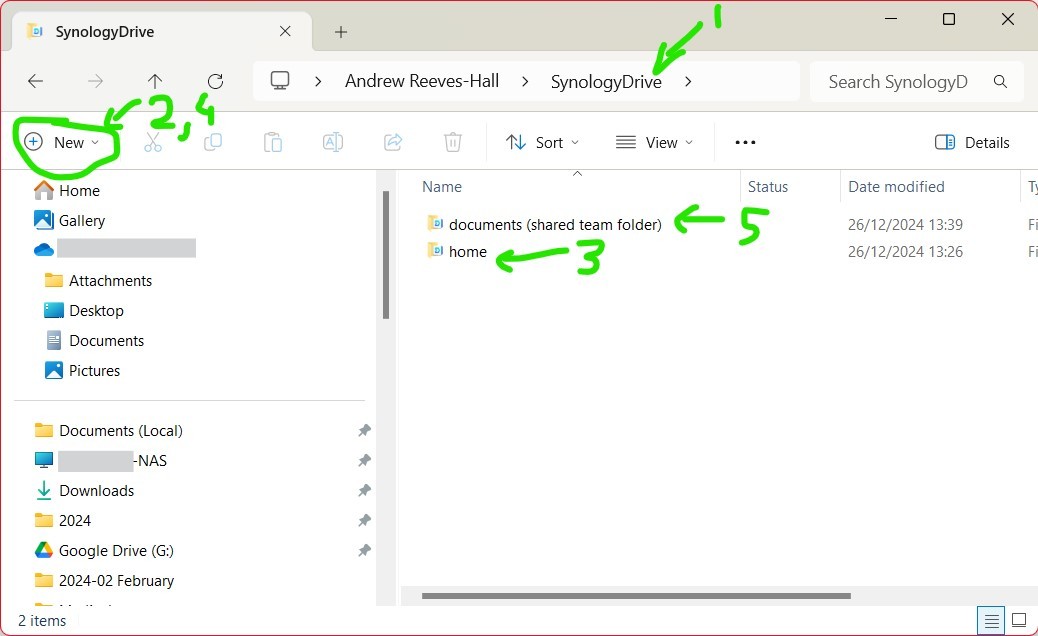Click Andrew Reeves-Hall in the address bar
Screen dimensions: 1038x636
(x=421, y=82)
